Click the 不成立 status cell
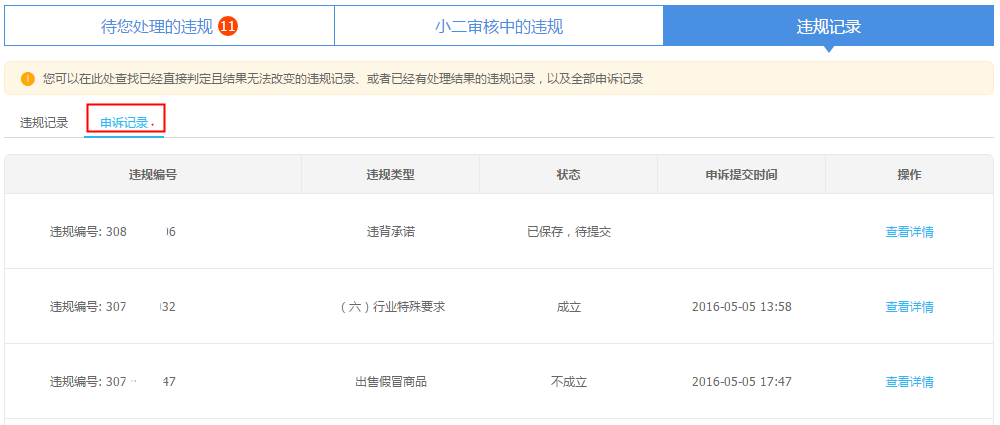Viewport: 1000px width, 425px height. point(569,382)
